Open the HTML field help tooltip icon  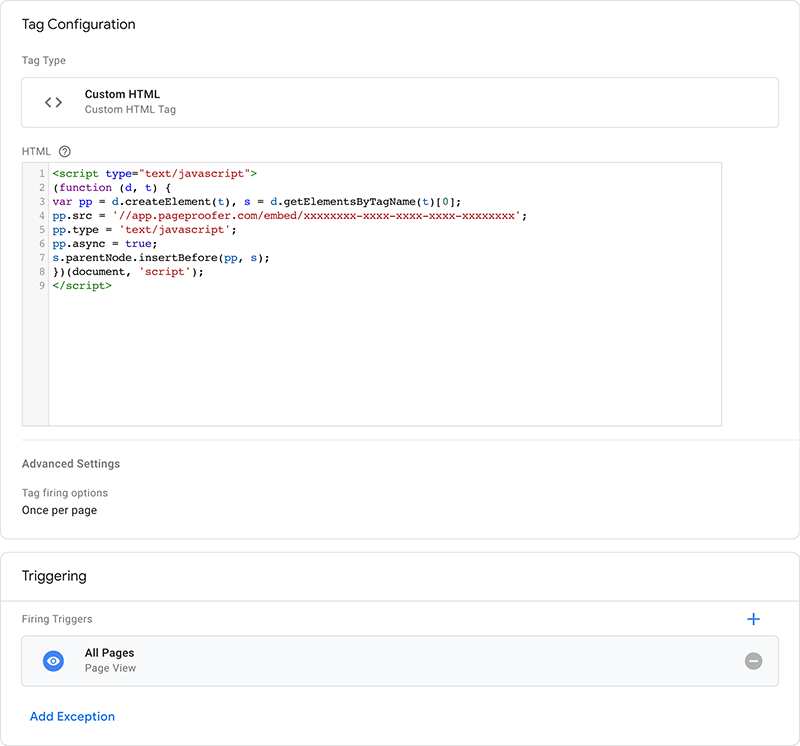coord(65,151)
